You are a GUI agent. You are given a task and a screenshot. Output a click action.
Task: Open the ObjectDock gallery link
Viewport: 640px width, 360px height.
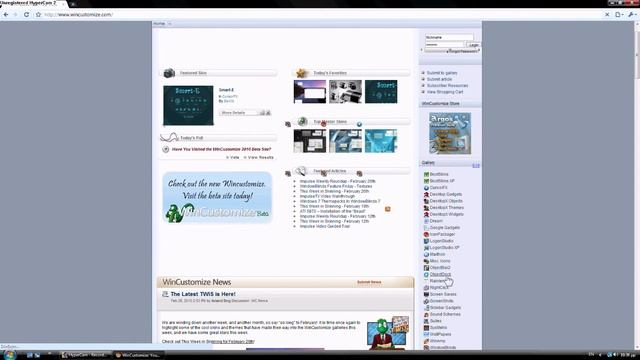click(440, 274)
